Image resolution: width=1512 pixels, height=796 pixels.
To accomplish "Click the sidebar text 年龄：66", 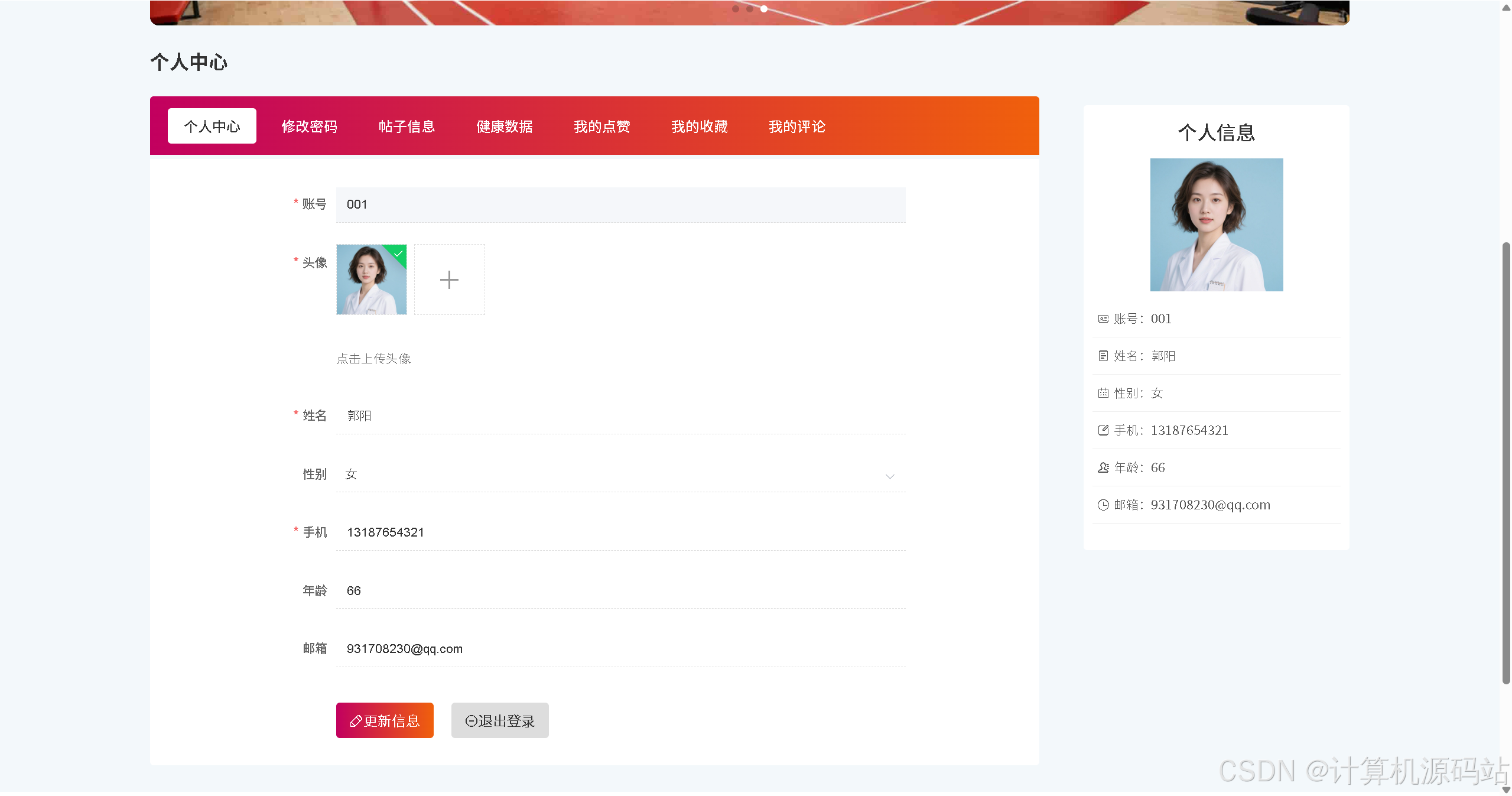I will (x=1139, y=467).
